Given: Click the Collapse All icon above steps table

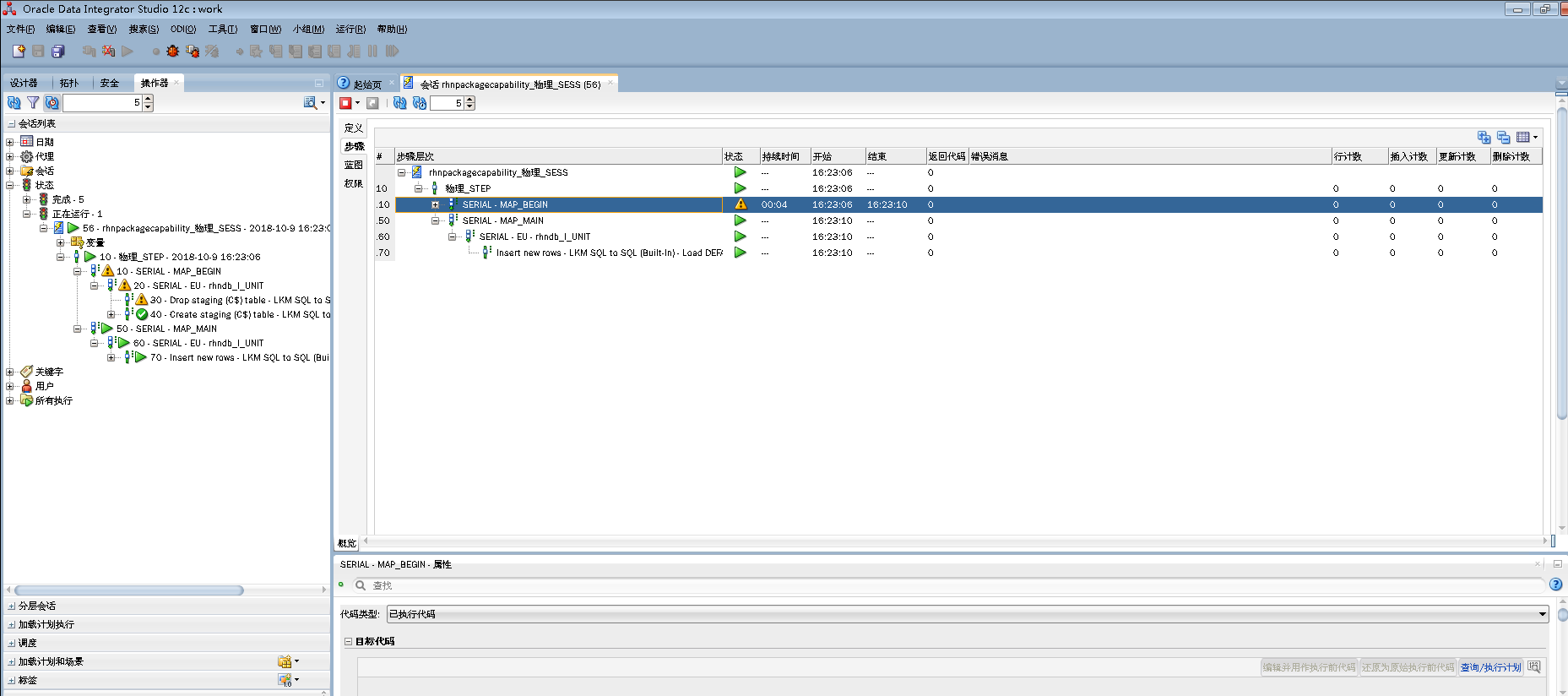Looking at the screenshot, I should click(x=1503, y=137).
